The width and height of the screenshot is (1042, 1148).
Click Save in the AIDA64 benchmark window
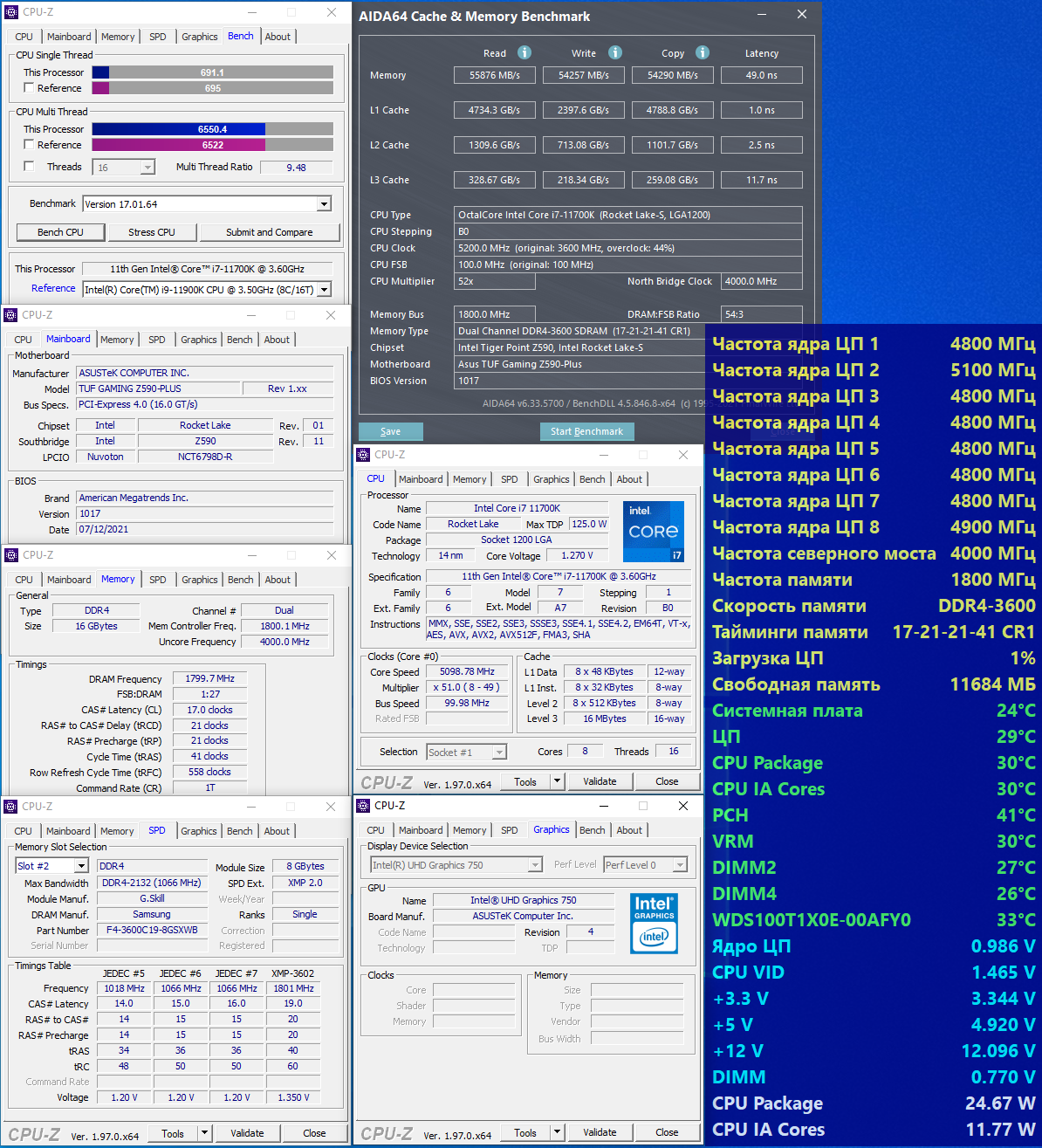[391, 431]
